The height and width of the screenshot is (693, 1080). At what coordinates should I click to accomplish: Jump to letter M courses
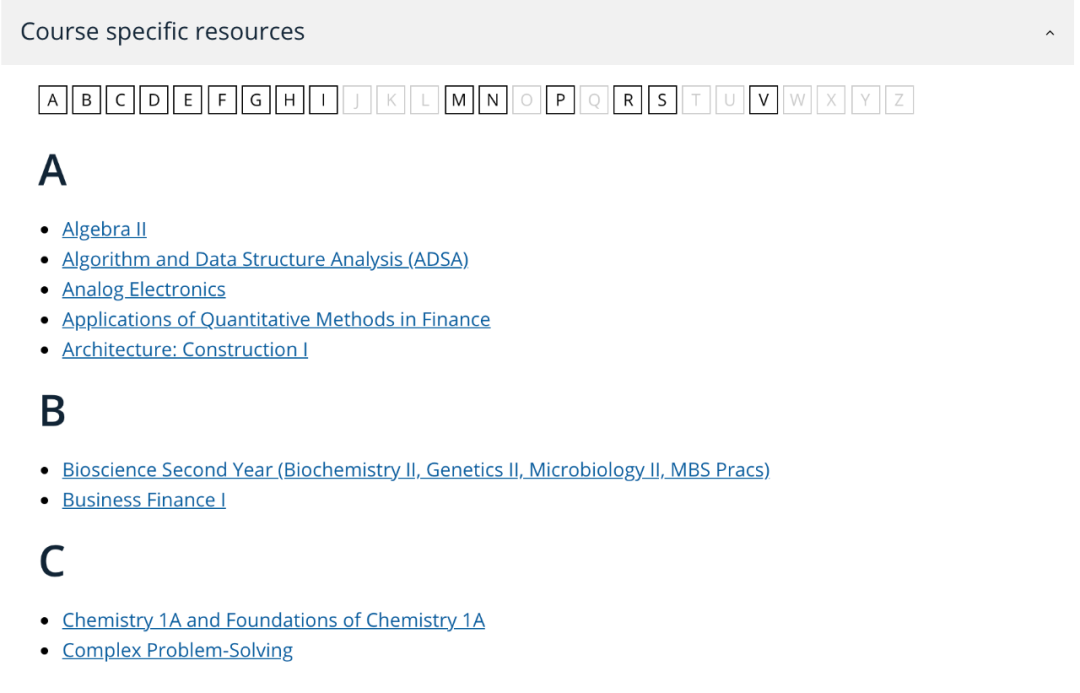pos(459,100)
